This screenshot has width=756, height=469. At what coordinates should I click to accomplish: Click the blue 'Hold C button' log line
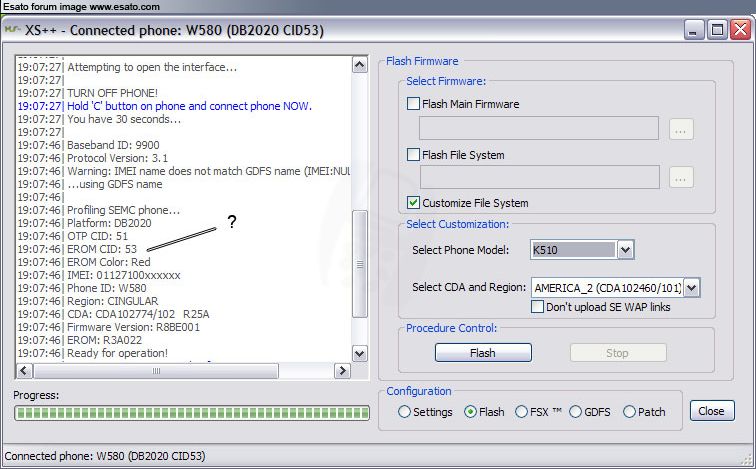189,106
